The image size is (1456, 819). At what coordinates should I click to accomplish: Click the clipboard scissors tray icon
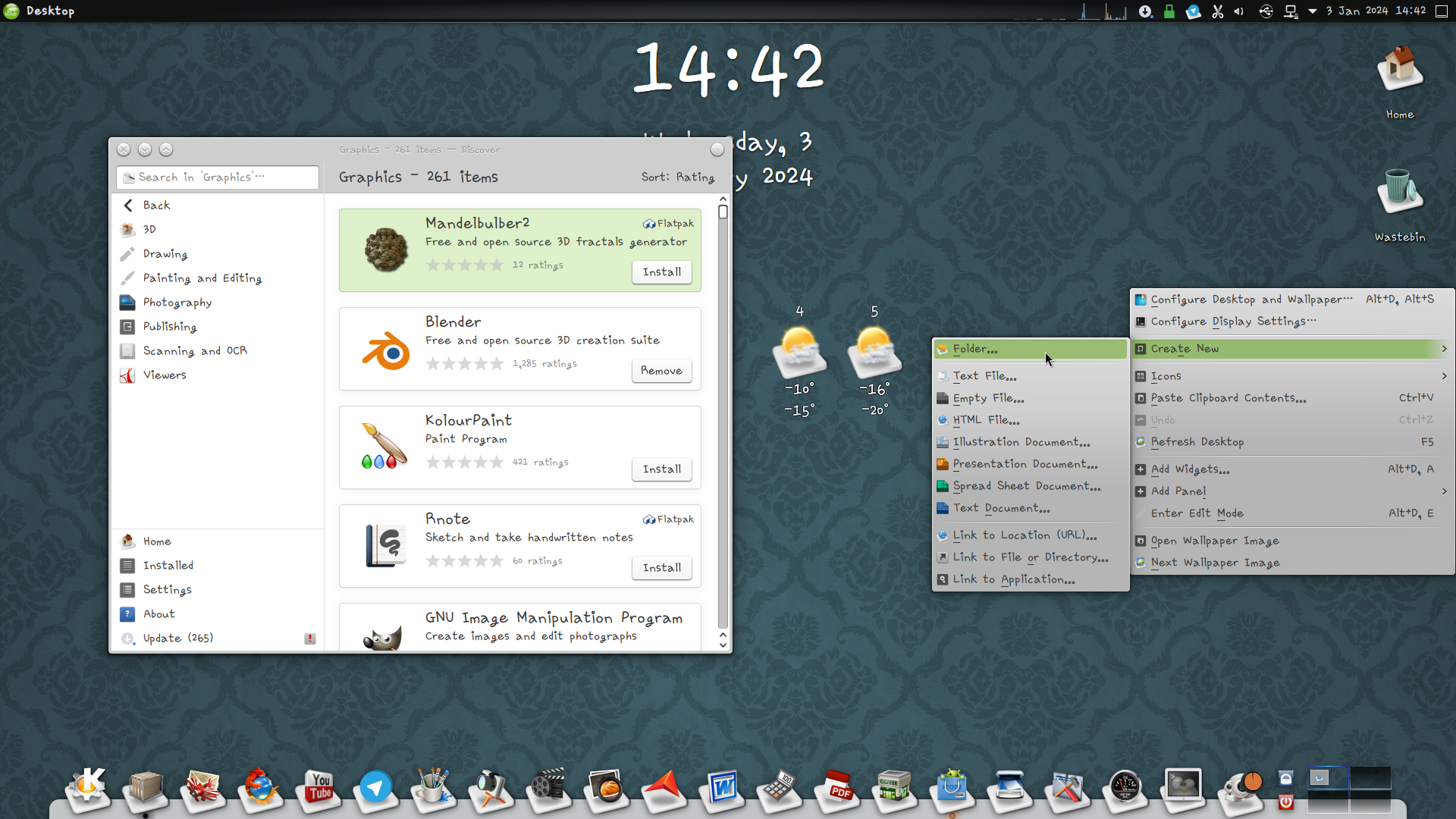[x=1218, y=11]
